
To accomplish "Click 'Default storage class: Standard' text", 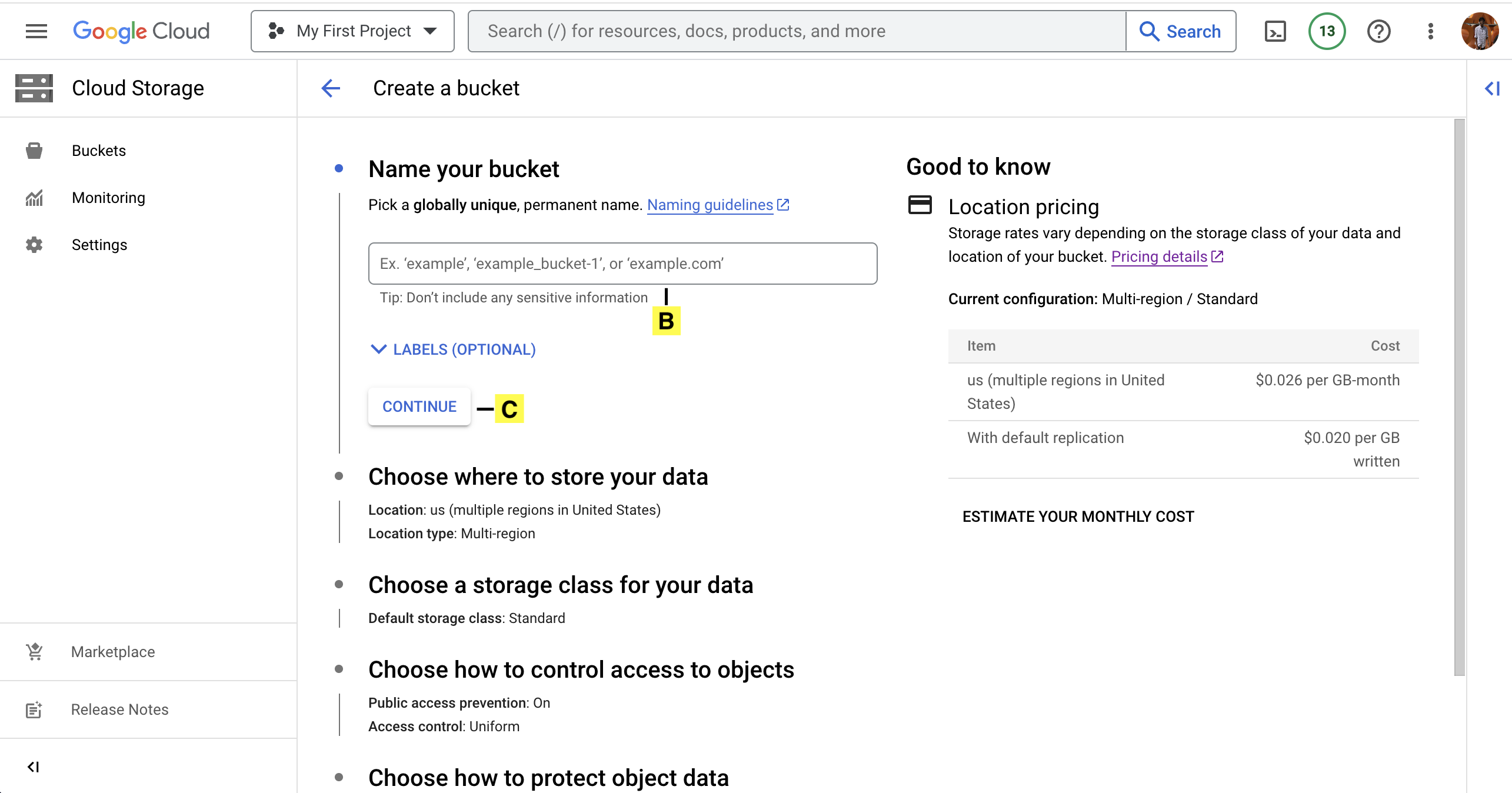I will coord(467,618).
